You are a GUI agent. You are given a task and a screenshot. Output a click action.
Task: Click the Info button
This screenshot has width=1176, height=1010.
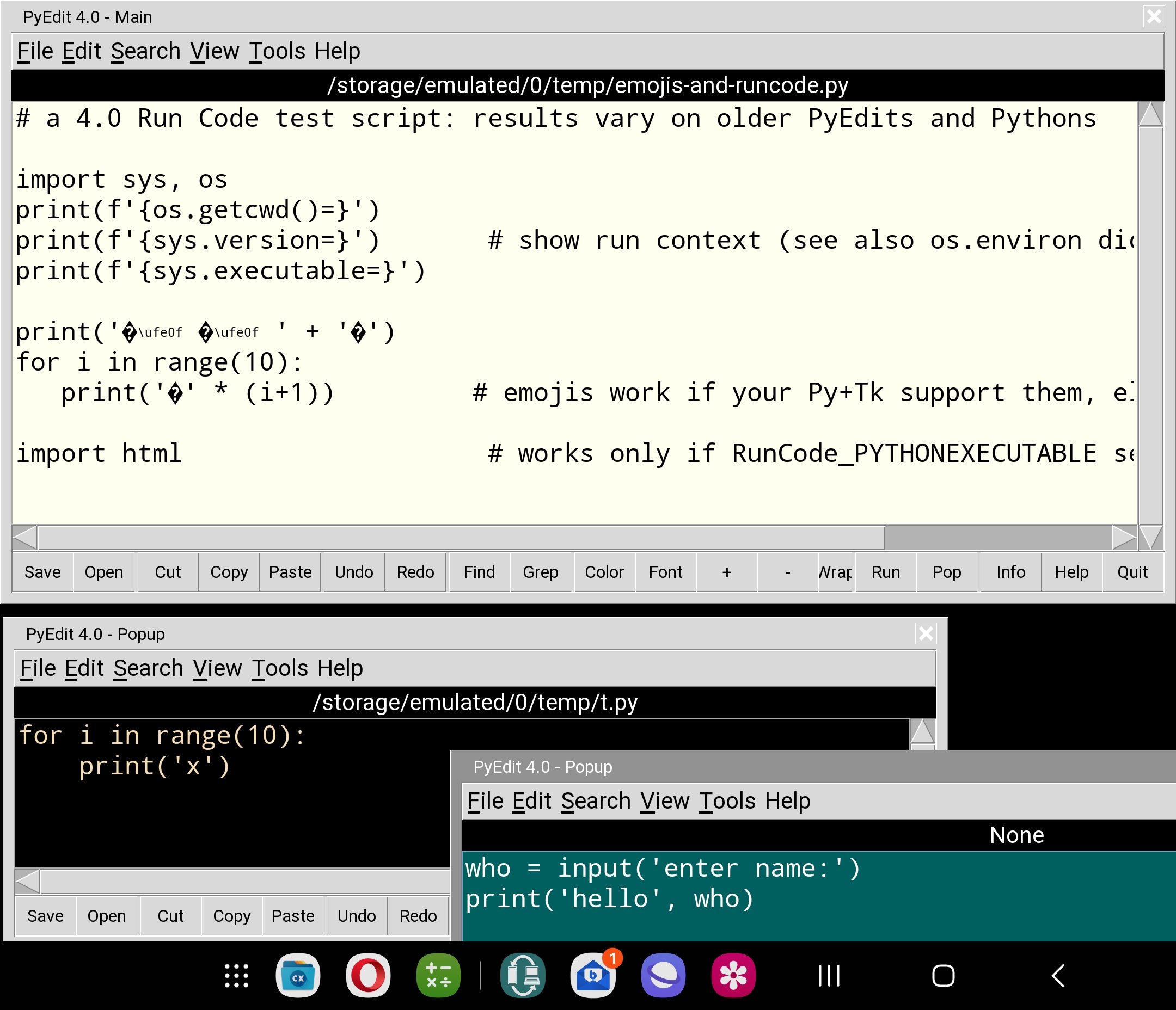pos(1012,572)
